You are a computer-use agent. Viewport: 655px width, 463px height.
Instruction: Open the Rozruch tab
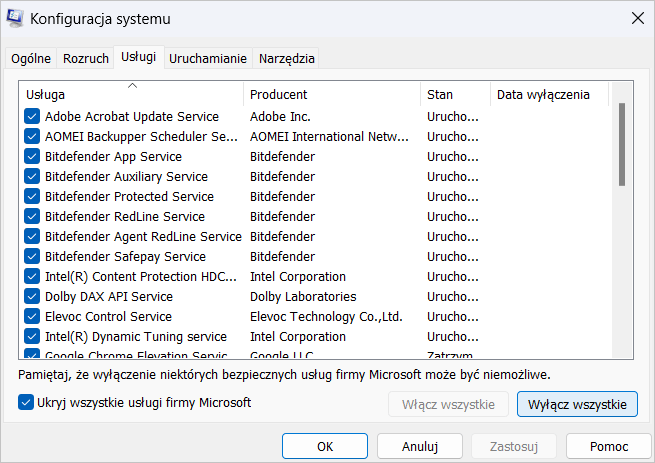click(x=86, y=59)
